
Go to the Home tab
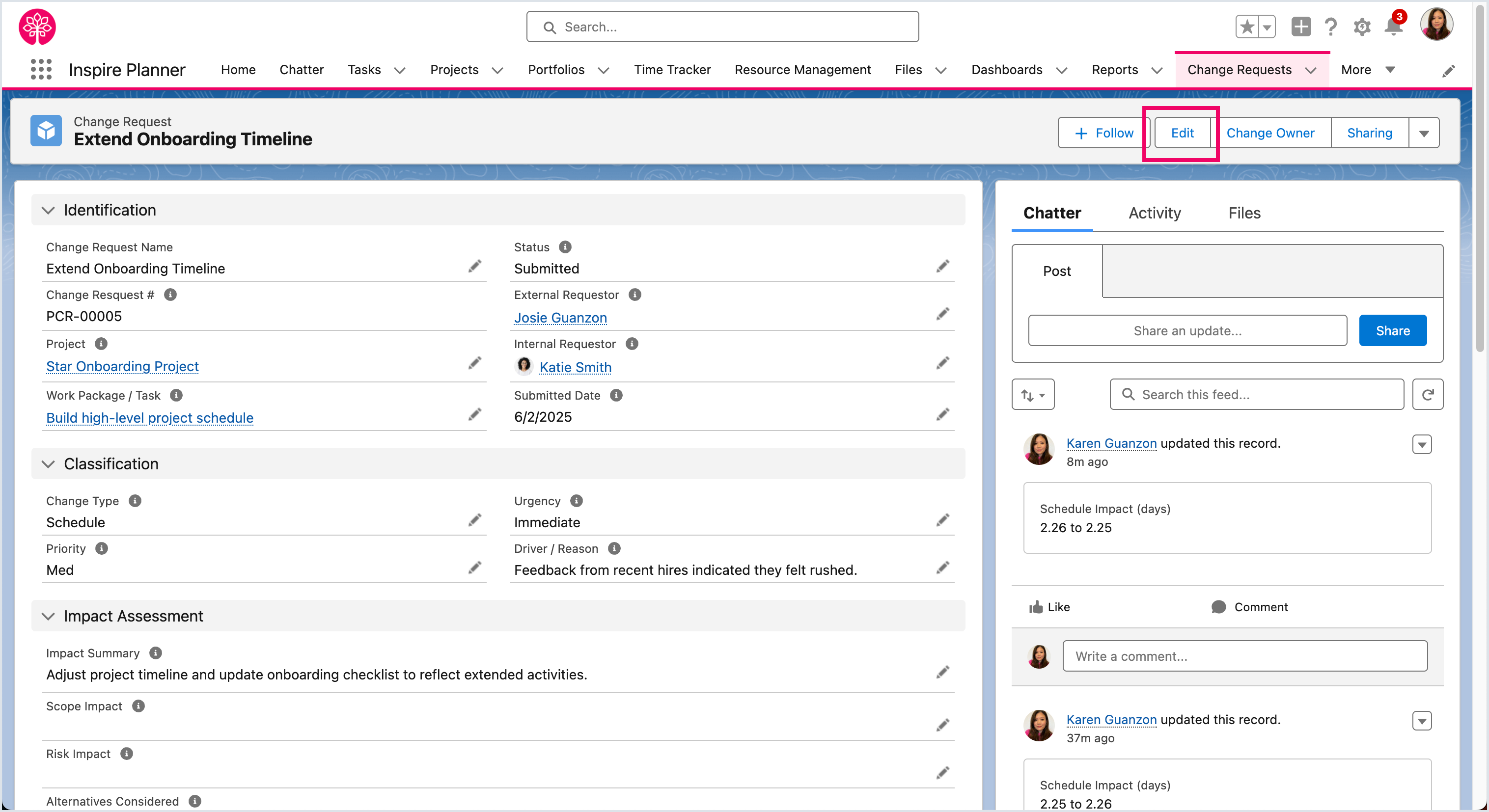tap(238, 70)
